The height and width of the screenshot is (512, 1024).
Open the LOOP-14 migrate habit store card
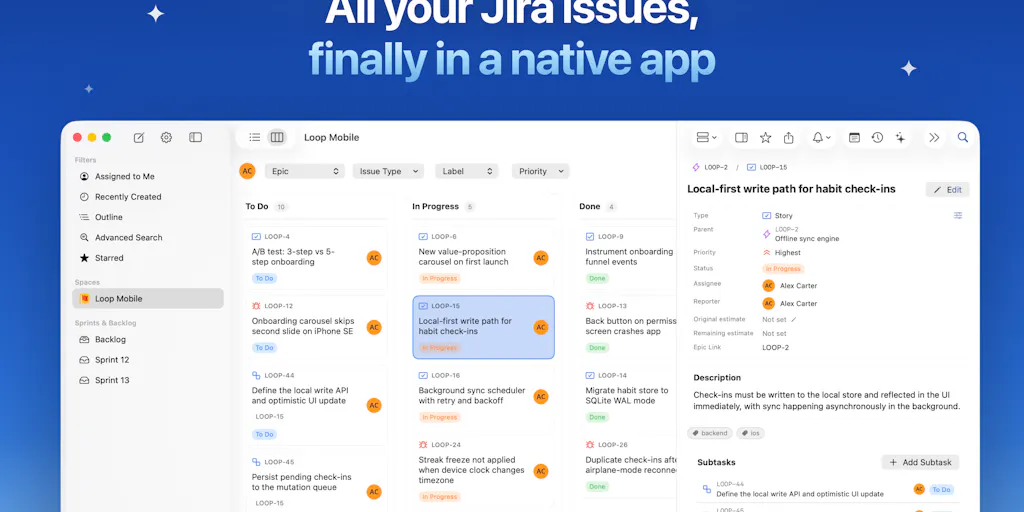coord(628,396)
